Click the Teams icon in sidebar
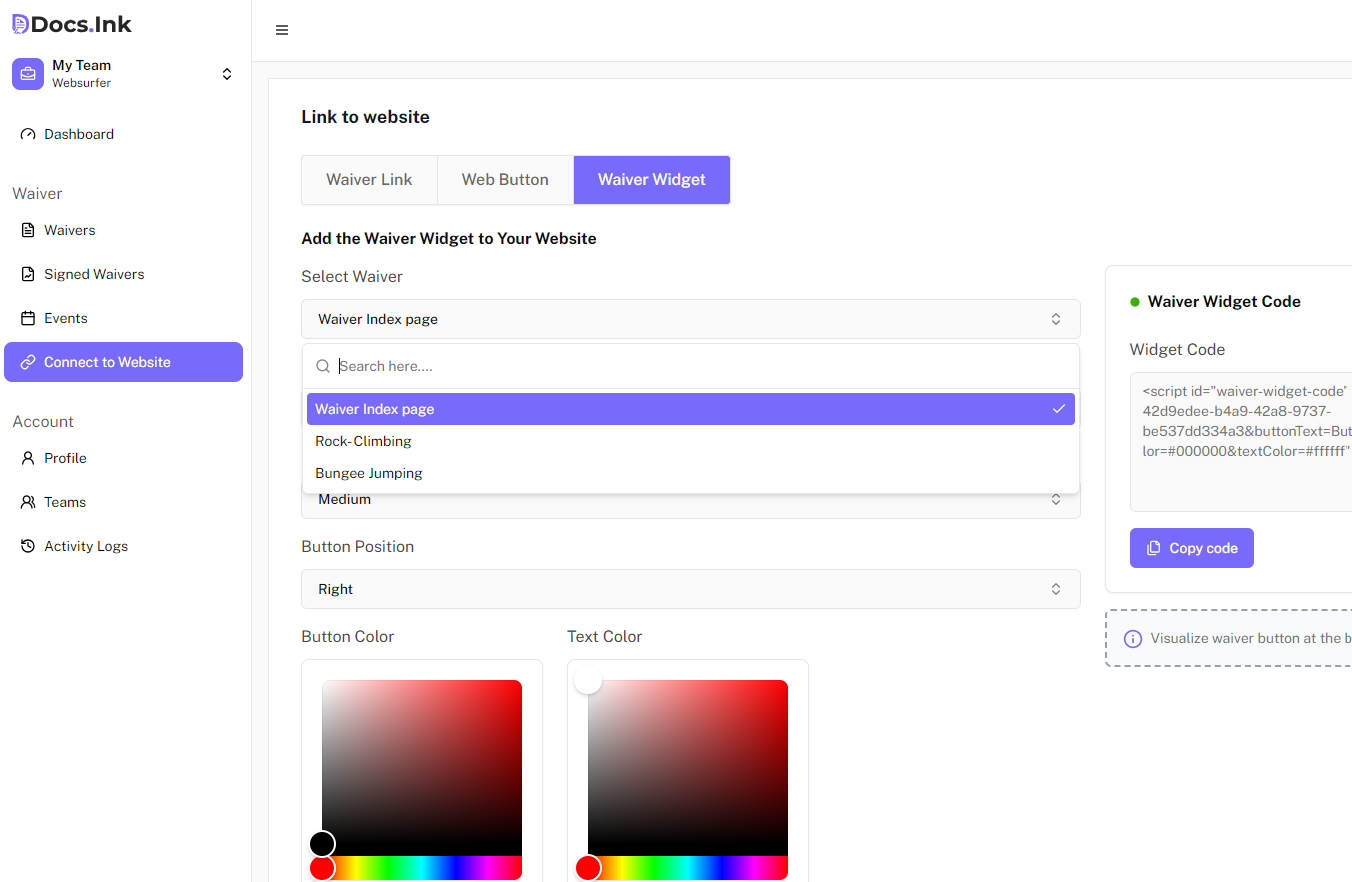The image size is (1352, 882). click(28, 502)
